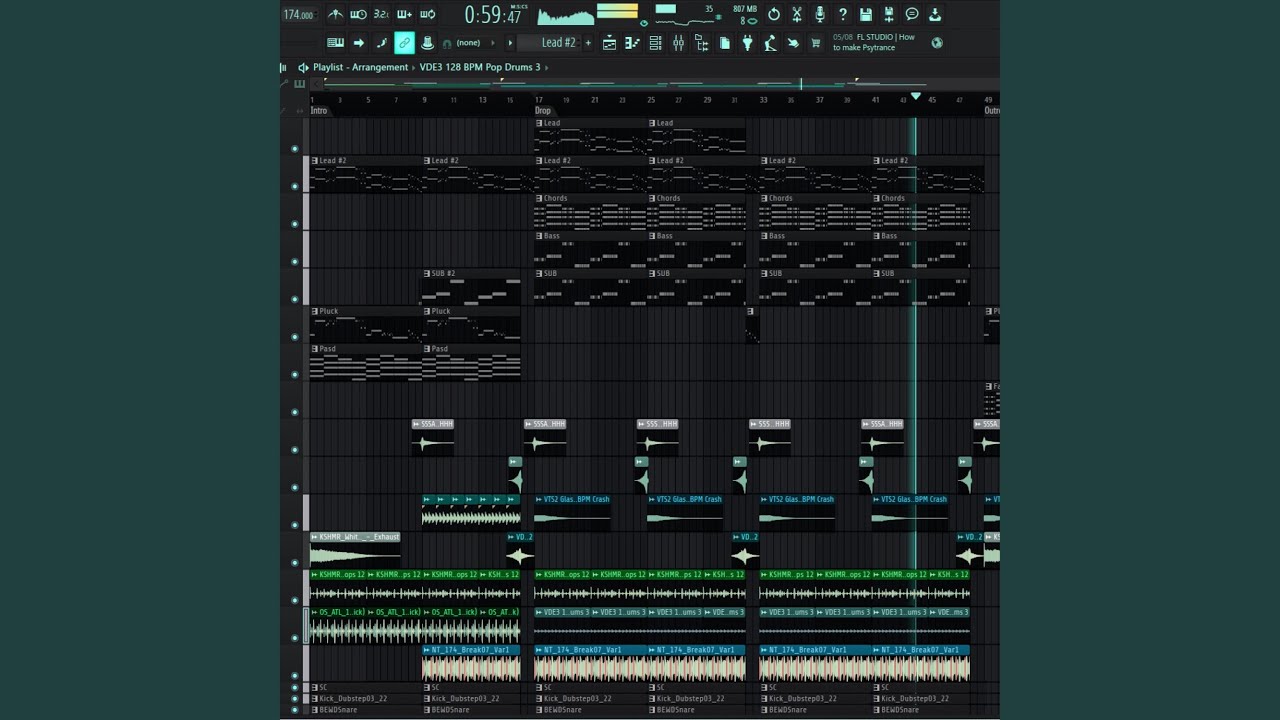Click the undo history circular arrow icon
Viewport: 1280px width, 720px height.
(x=774, y=14)
